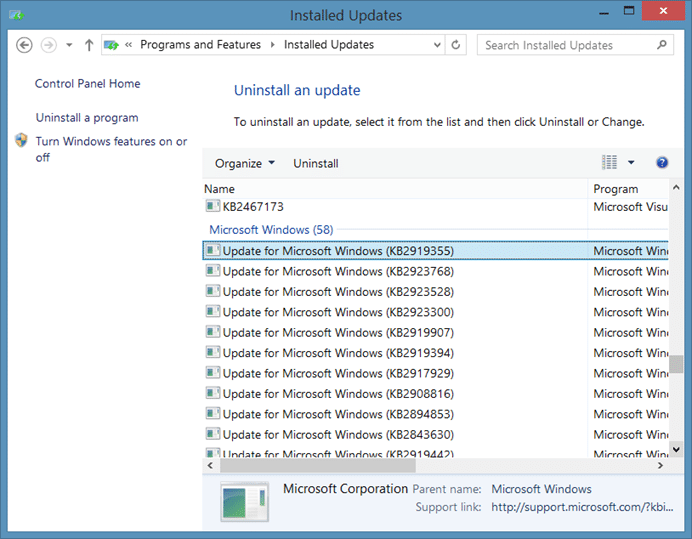Click the double chevron in the address bar

[x=128, y=45]
